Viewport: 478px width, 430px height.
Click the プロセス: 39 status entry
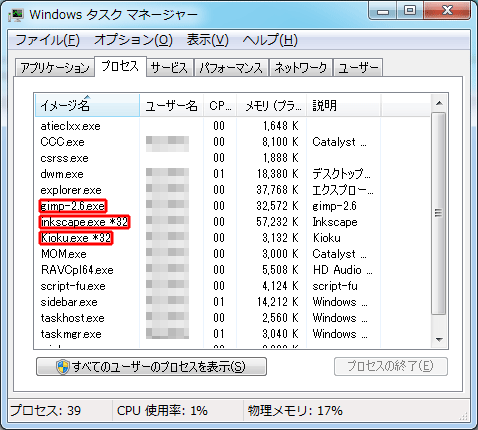click(46, 410)
